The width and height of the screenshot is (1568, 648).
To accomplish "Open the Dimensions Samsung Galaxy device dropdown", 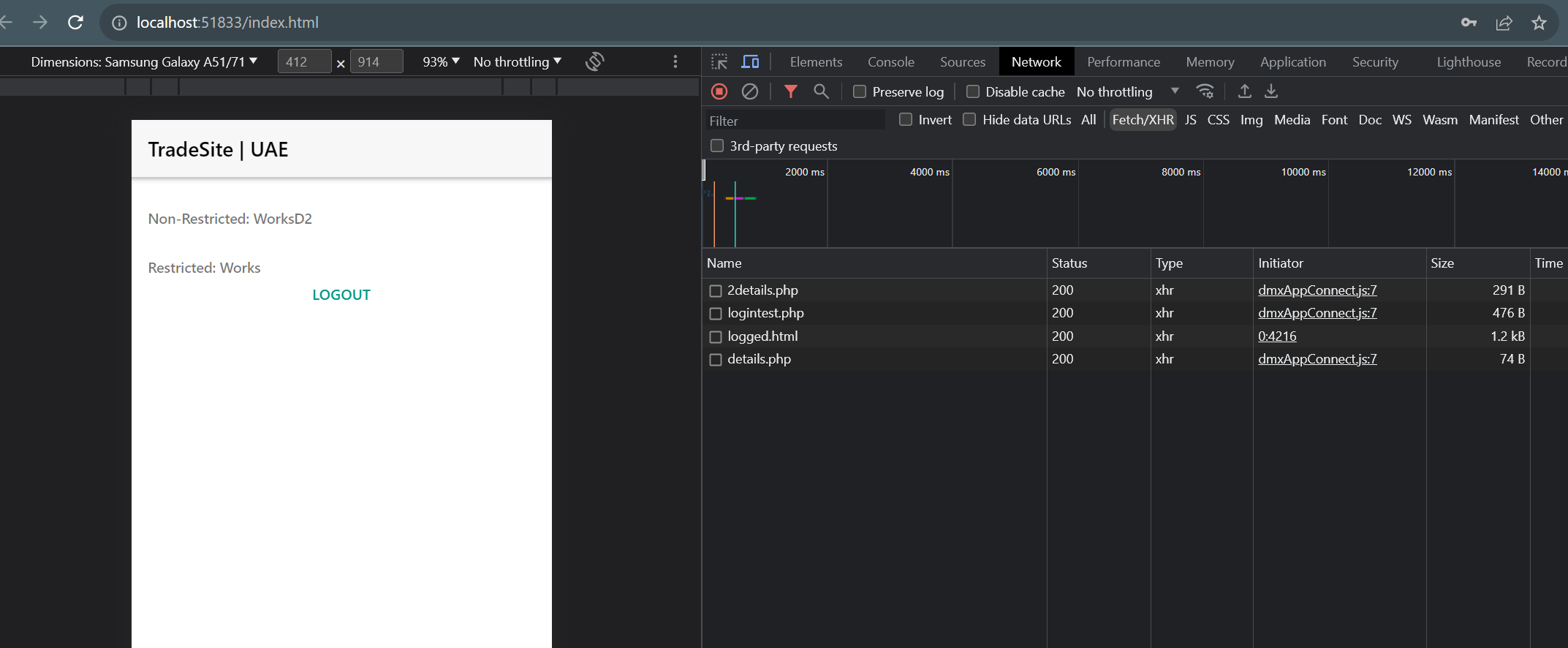I will (x=144, y=62).
